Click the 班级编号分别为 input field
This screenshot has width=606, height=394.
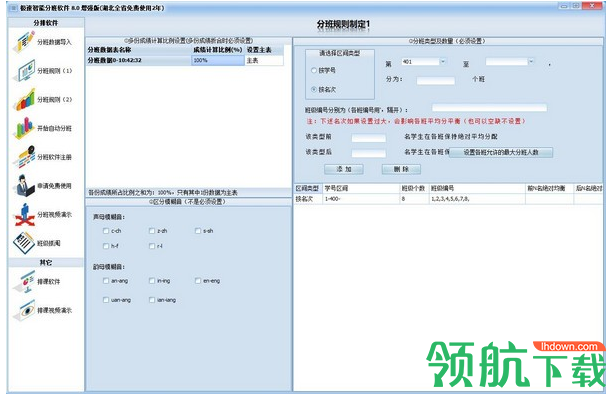[x=489, y=107]
